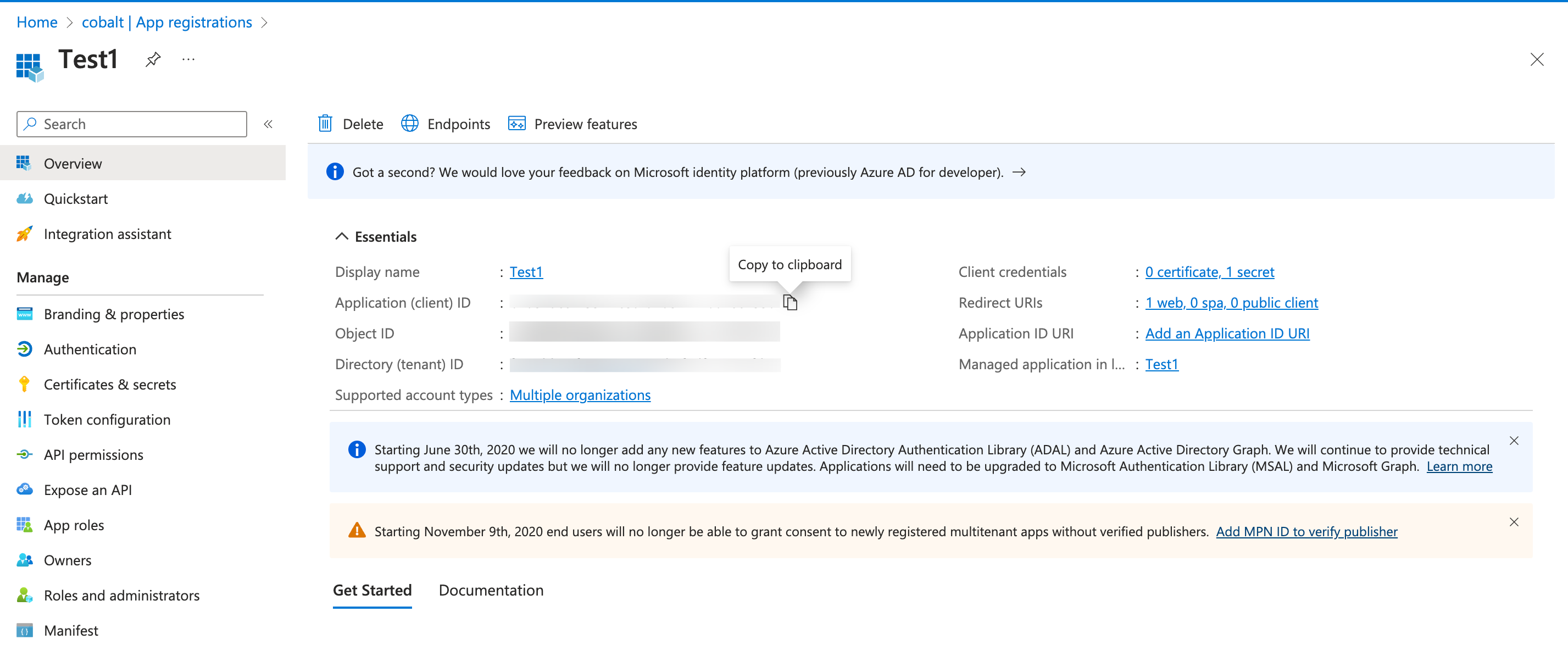The image size is (1568, 645).
Task: Open the ellipsis more options menu
Action: pyautogui.click(x=188, y=59)
